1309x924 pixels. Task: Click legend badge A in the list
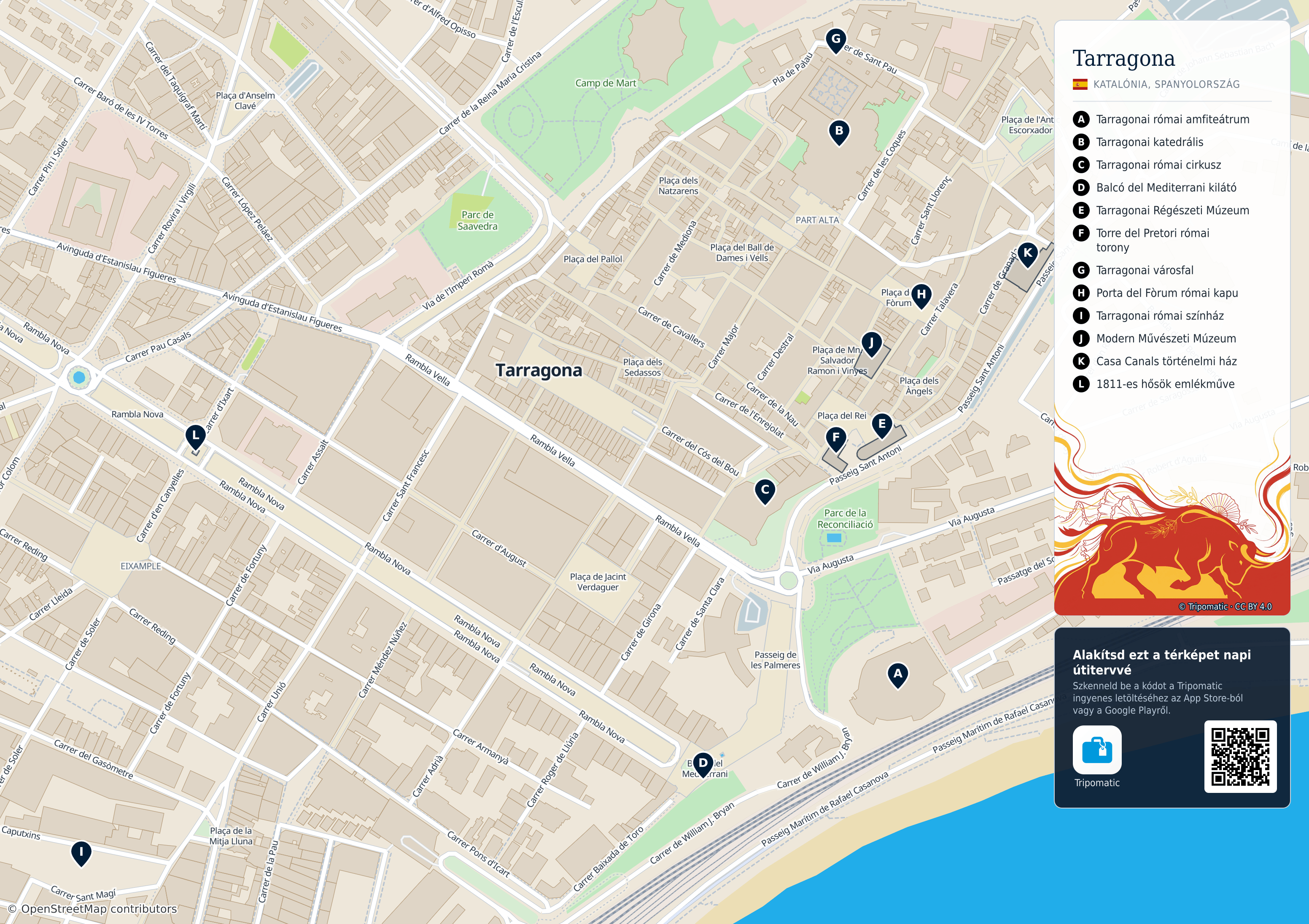1080,119
